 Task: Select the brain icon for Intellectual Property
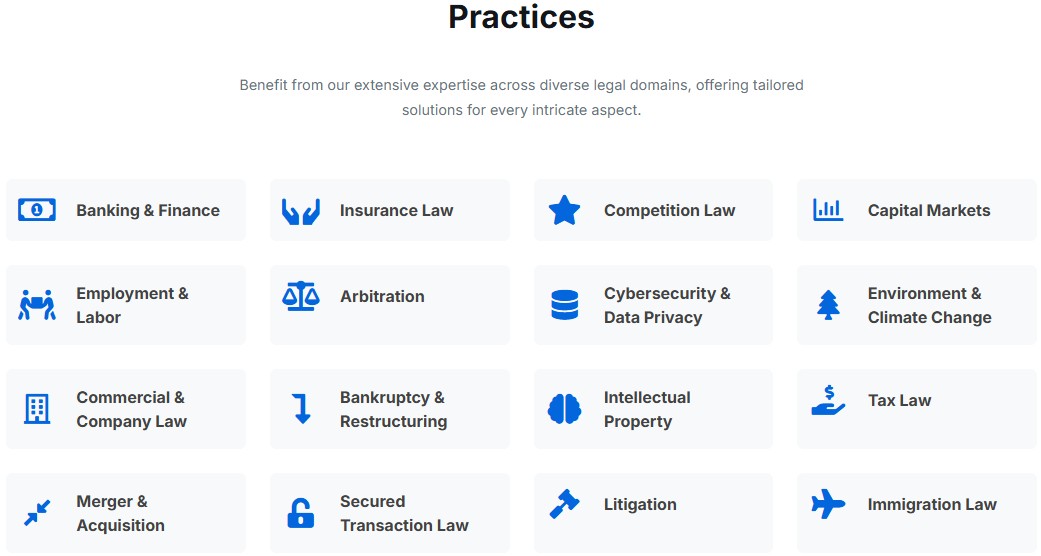click(564, 409)
